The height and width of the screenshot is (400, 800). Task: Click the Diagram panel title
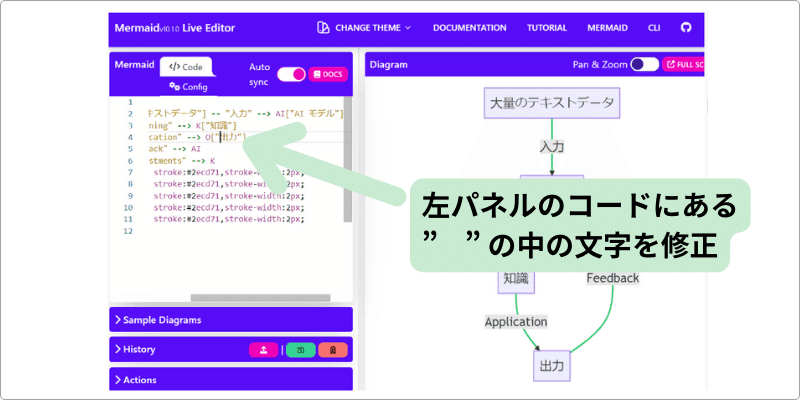[x=388, y=65]
